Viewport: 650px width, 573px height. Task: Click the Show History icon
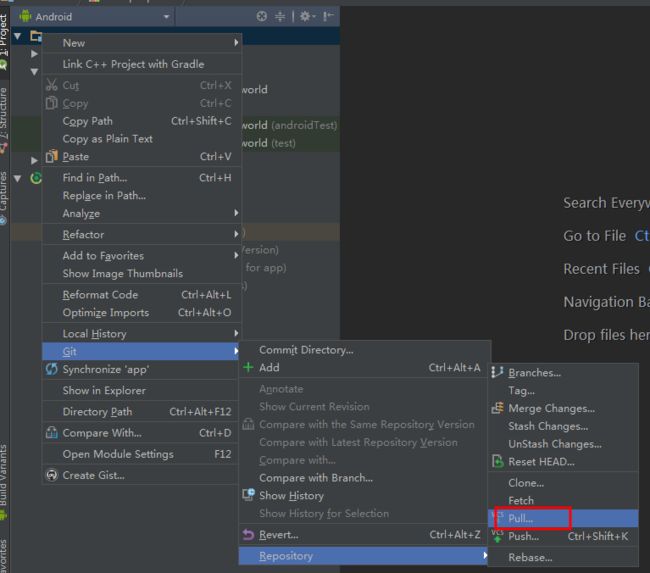(248, 495)
